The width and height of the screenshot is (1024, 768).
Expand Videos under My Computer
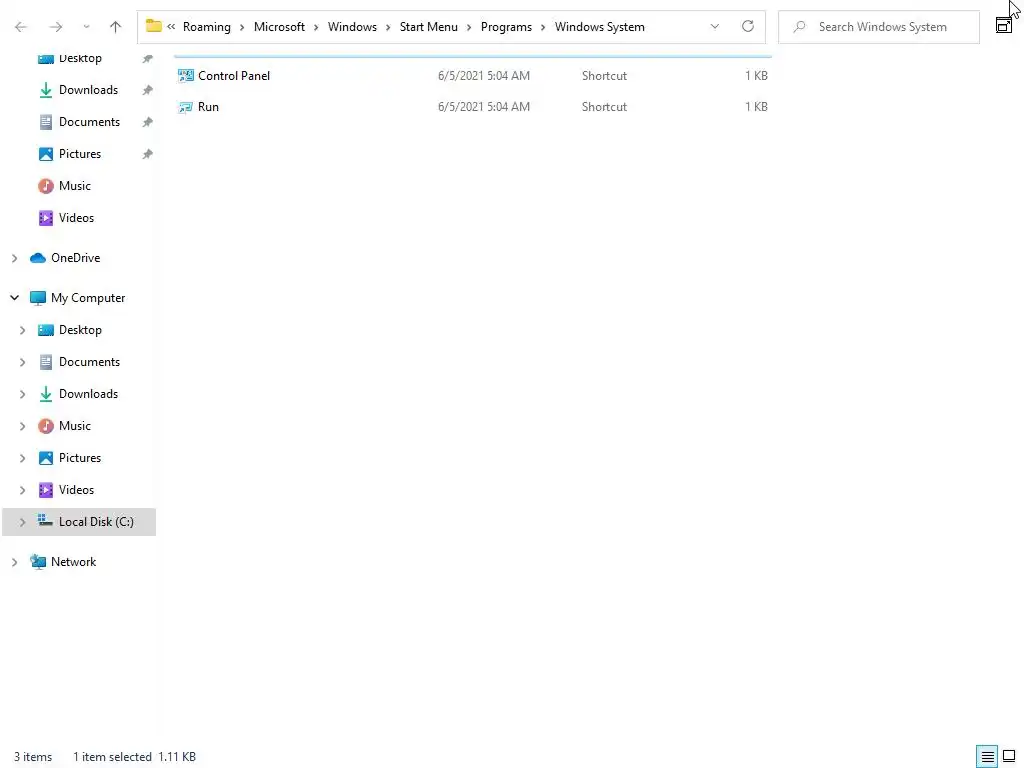[22, 490]
